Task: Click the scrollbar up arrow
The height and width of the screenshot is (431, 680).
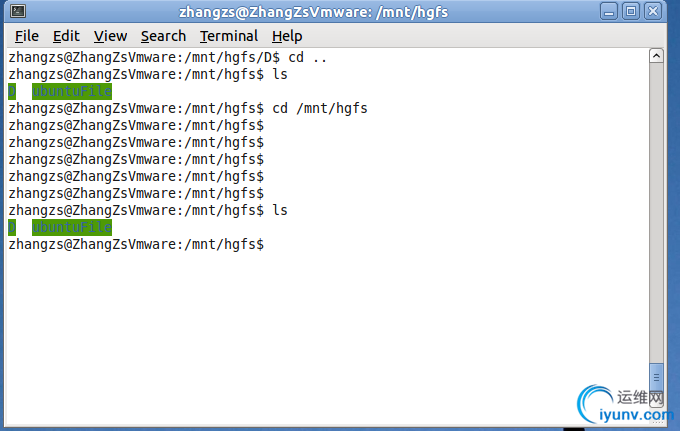Action: pyautogui.click(x=657, y=57)
